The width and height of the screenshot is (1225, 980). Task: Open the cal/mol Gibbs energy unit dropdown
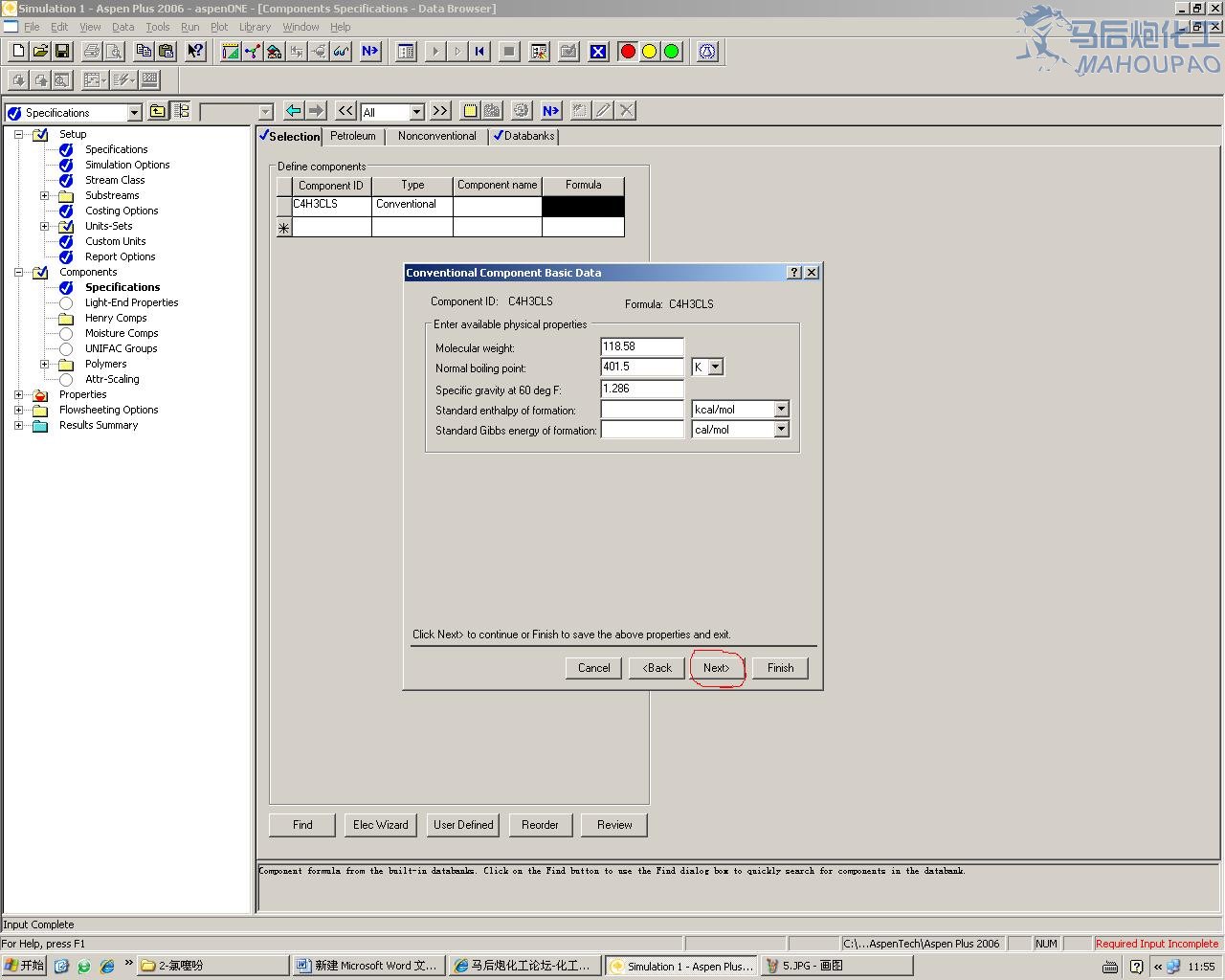point(781,430)
